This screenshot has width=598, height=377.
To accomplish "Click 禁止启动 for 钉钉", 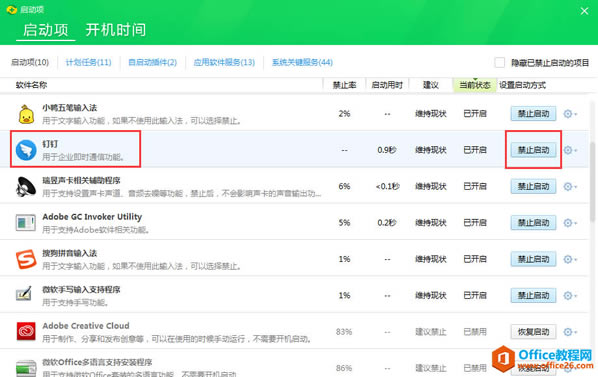I will click(533, 150).
